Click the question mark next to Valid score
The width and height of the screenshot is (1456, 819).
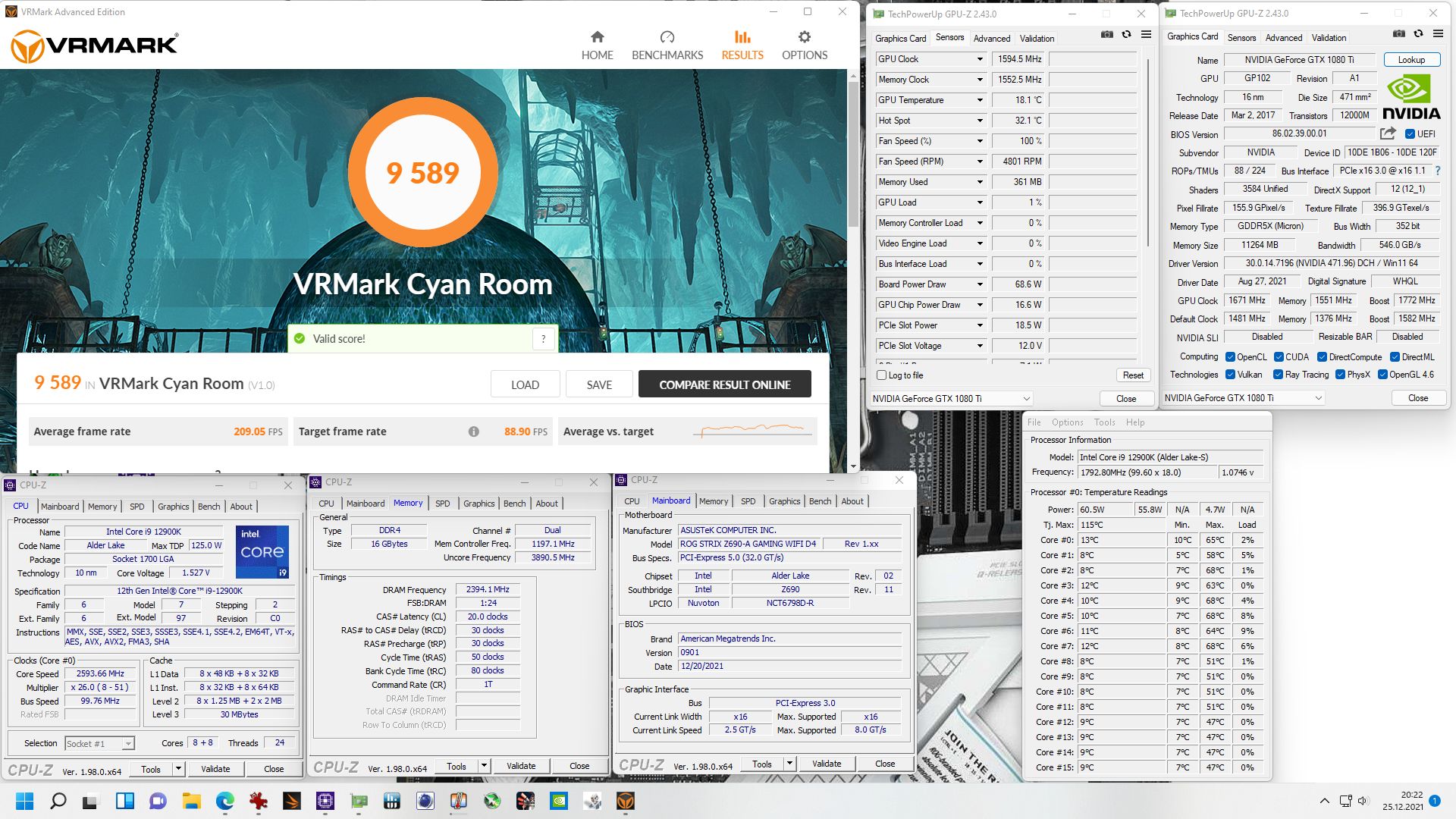543,339
